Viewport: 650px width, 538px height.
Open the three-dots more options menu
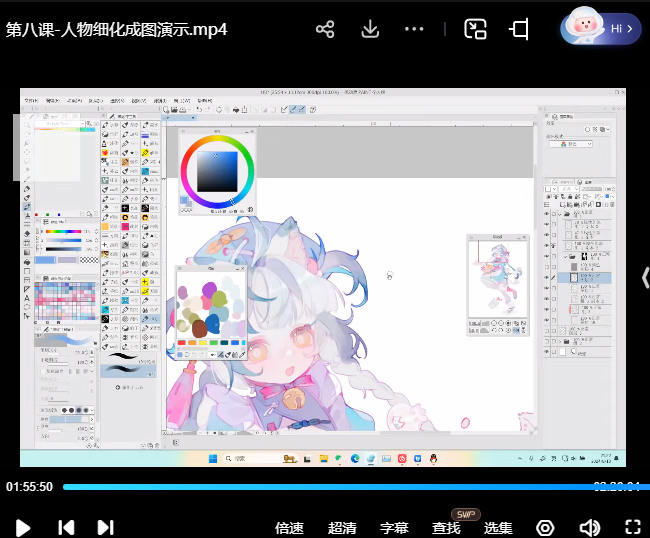[x=414, y=29]
